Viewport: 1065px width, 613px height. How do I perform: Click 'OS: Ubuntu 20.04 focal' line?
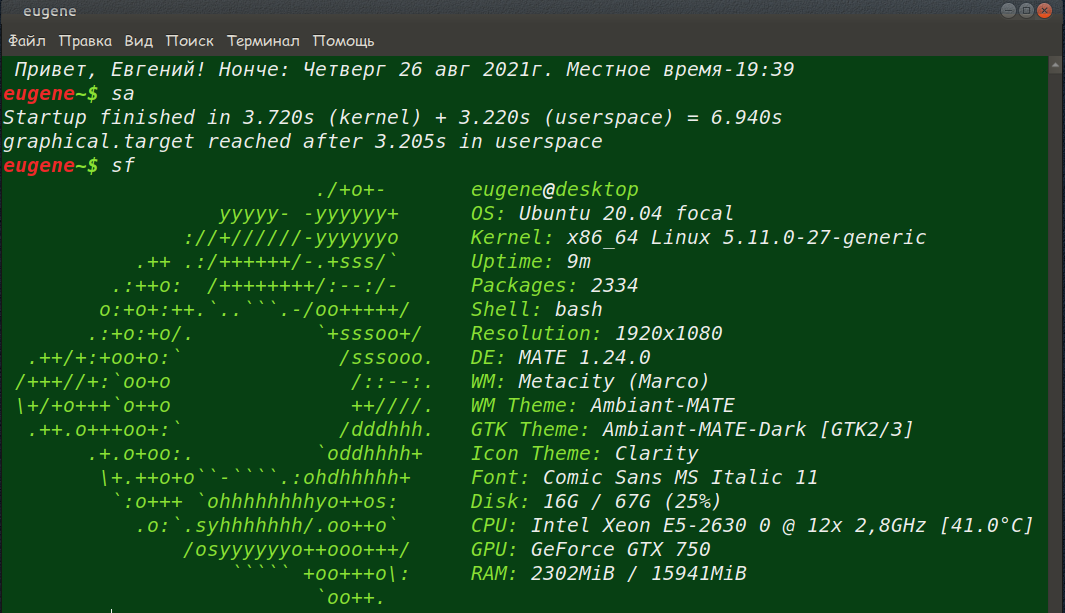(x=602, y=213)
